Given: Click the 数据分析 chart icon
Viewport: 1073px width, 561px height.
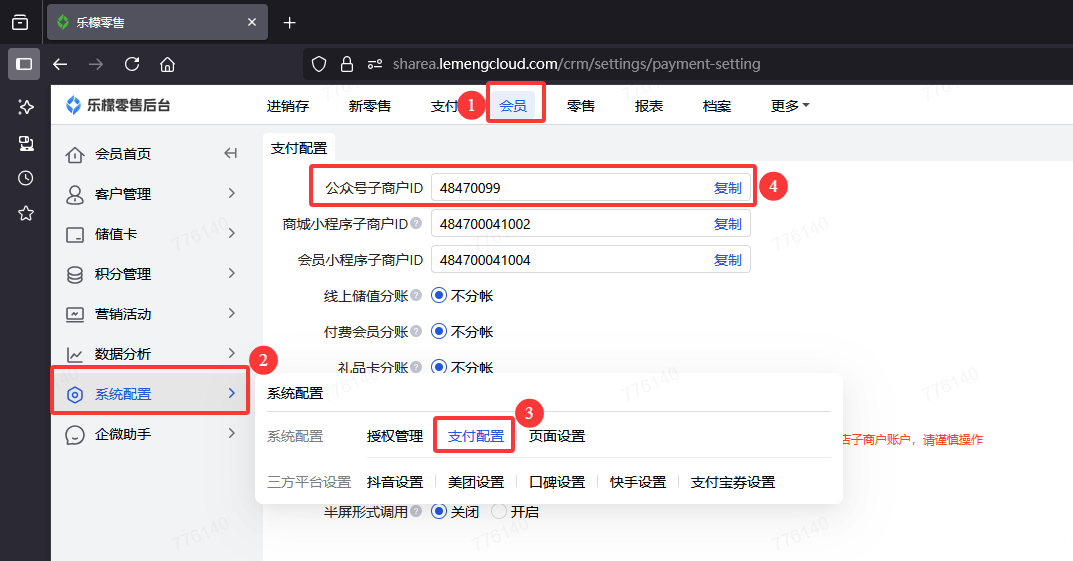Looking at the screenshot, I should (x=75, y=354).
